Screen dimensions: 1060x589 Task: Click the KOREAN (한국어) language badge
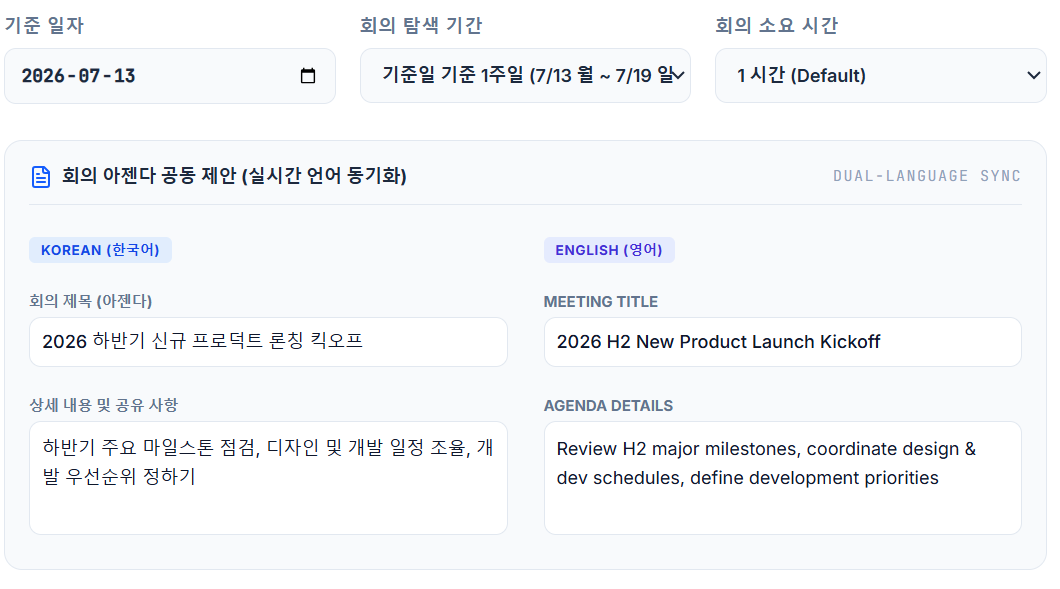100,250
